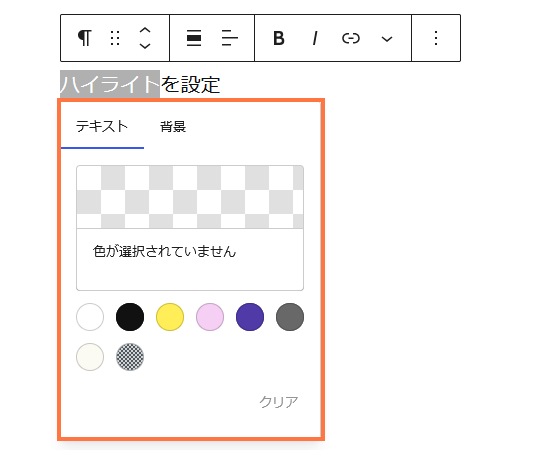Open the custom color picker preview area
This screenshot has height=450, width=560.
190,197
